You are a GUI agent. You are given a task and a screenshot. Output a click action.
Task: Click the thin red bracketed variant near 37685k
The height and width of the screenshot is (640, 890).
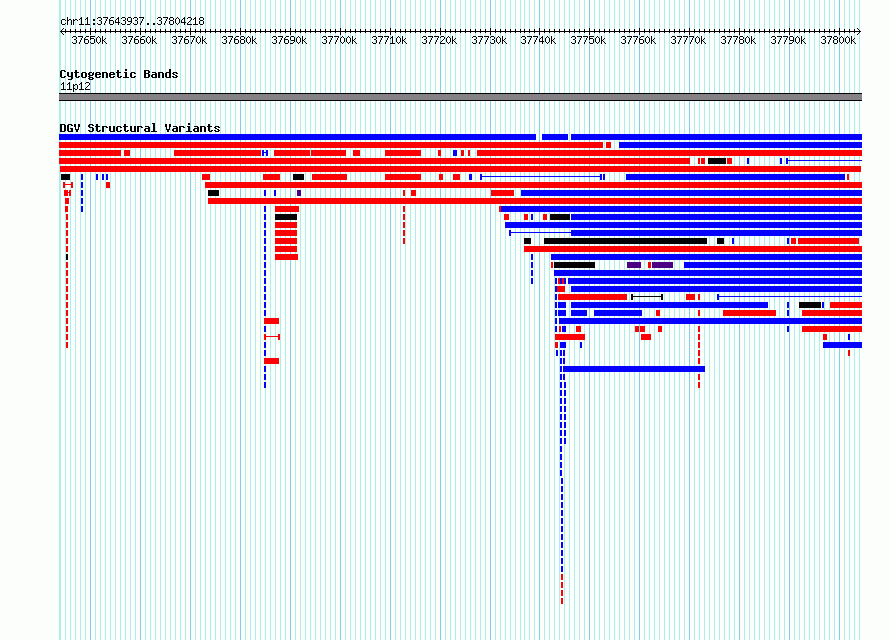tap(272, 337)
